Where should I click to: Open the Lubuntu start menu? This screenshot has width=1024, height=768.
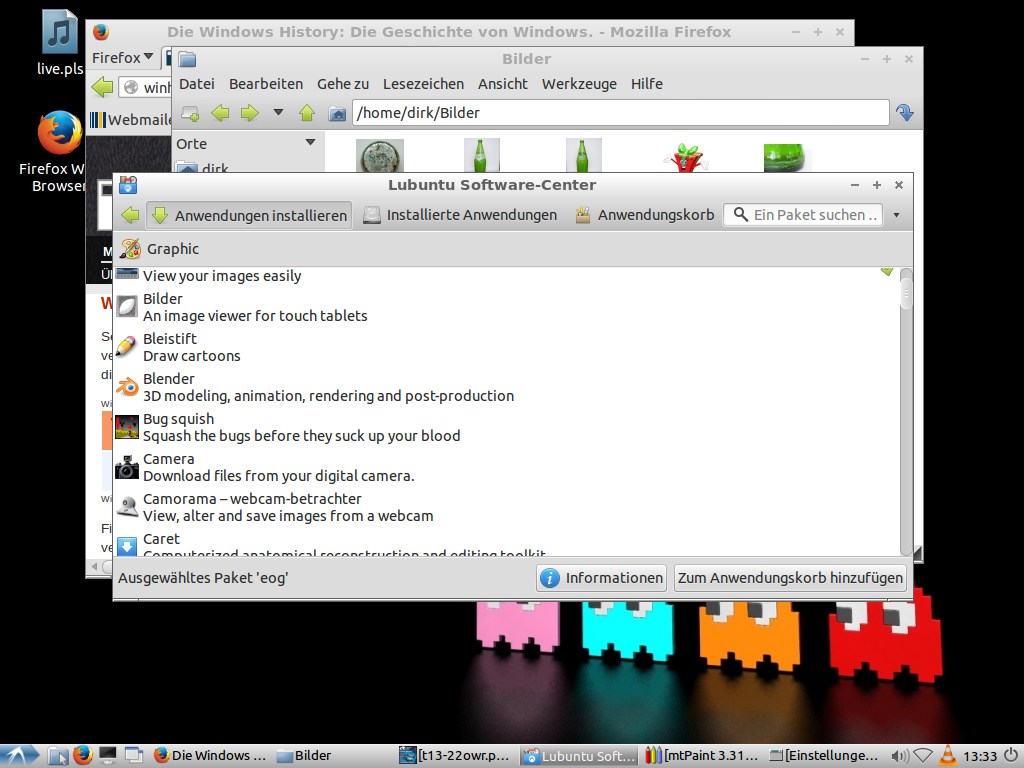coord(18,756)
